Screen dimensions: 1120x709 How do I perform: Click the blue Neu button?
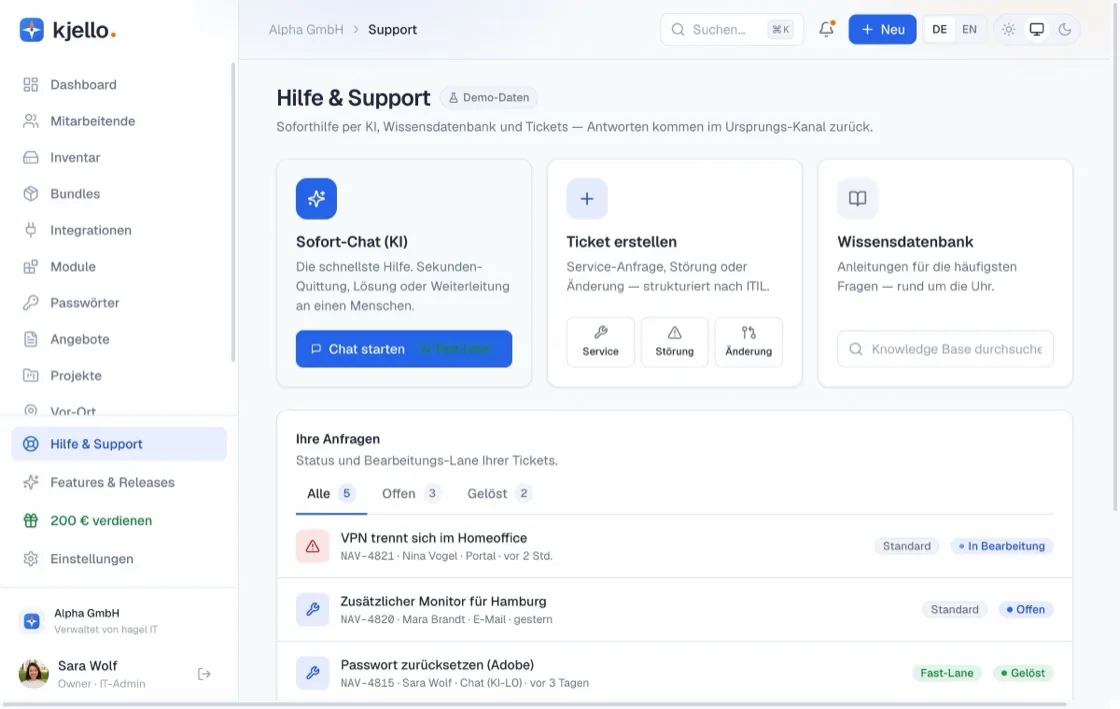coord(882,29)
